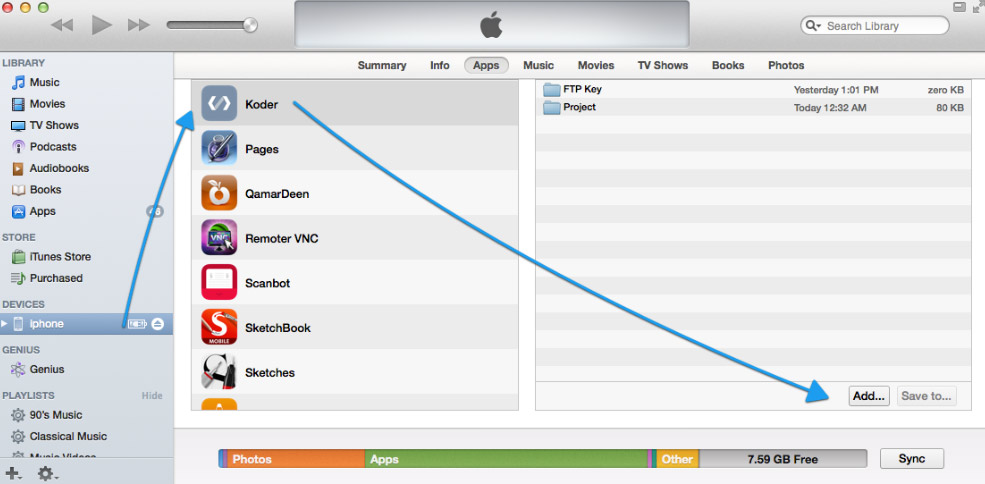Open the add playlist plus menu
Viewport: 985px width, 484px height.
click(x=13, y=473)
